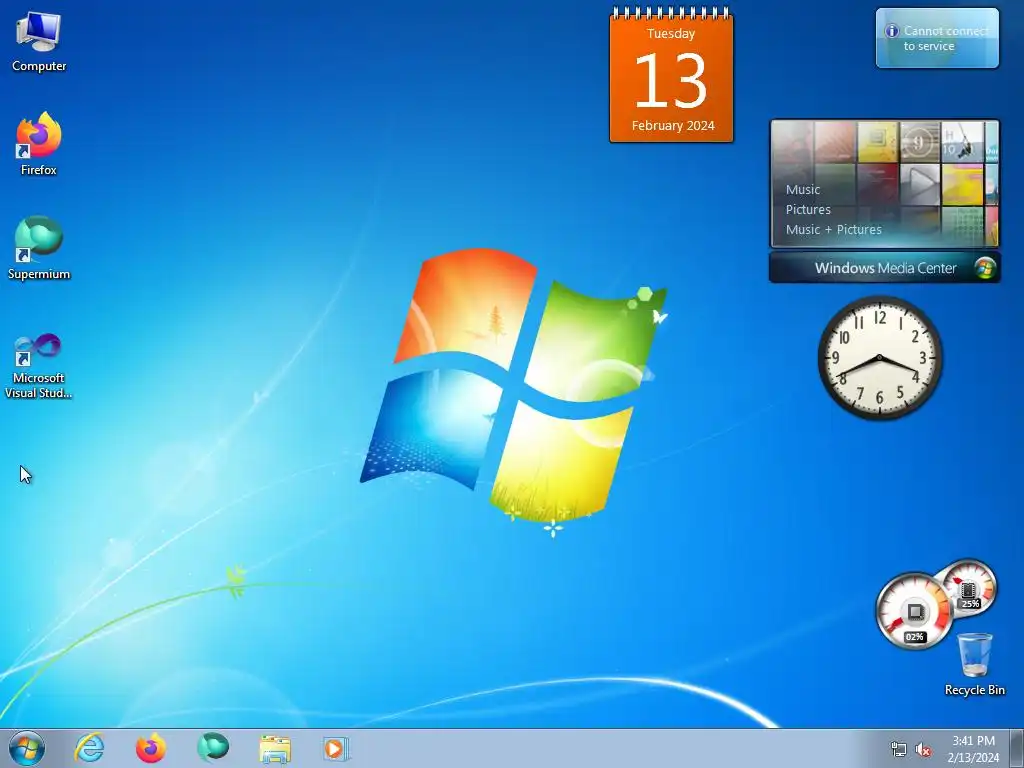Select the Firefox desktop shortcut
The height and width of the screenshot is (768, 1024).
(x=39, y=144)
